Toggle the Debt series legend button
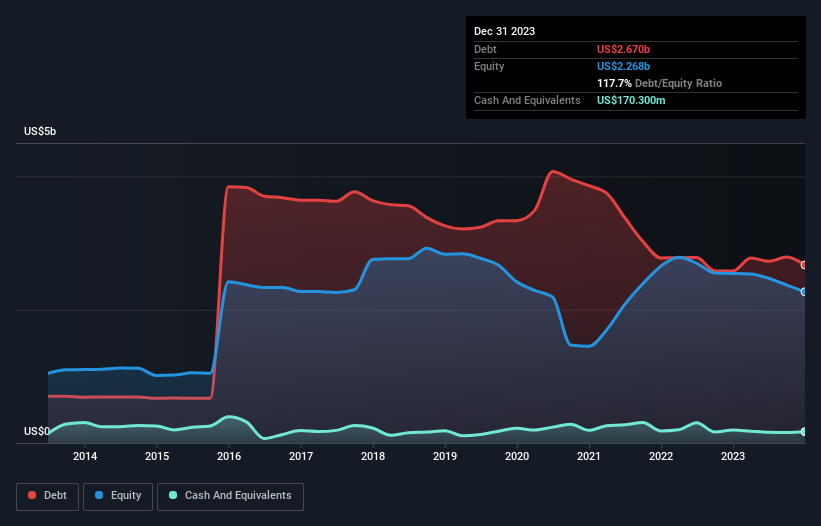Screen dimensions: 821x526 click(48, 496)
